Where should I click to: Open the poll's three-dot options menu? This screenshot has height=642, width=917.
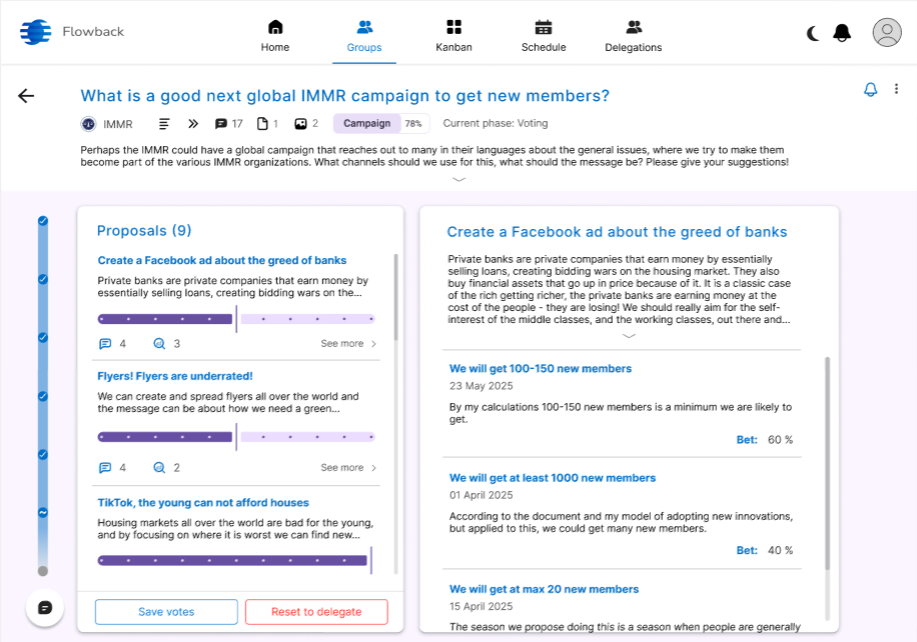coord(896,90)
